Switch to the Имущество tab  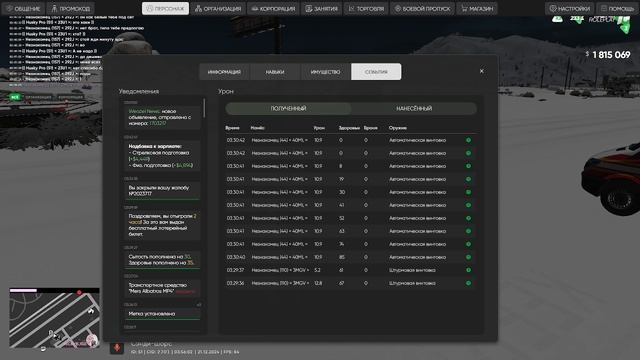(x=325, y=72)
